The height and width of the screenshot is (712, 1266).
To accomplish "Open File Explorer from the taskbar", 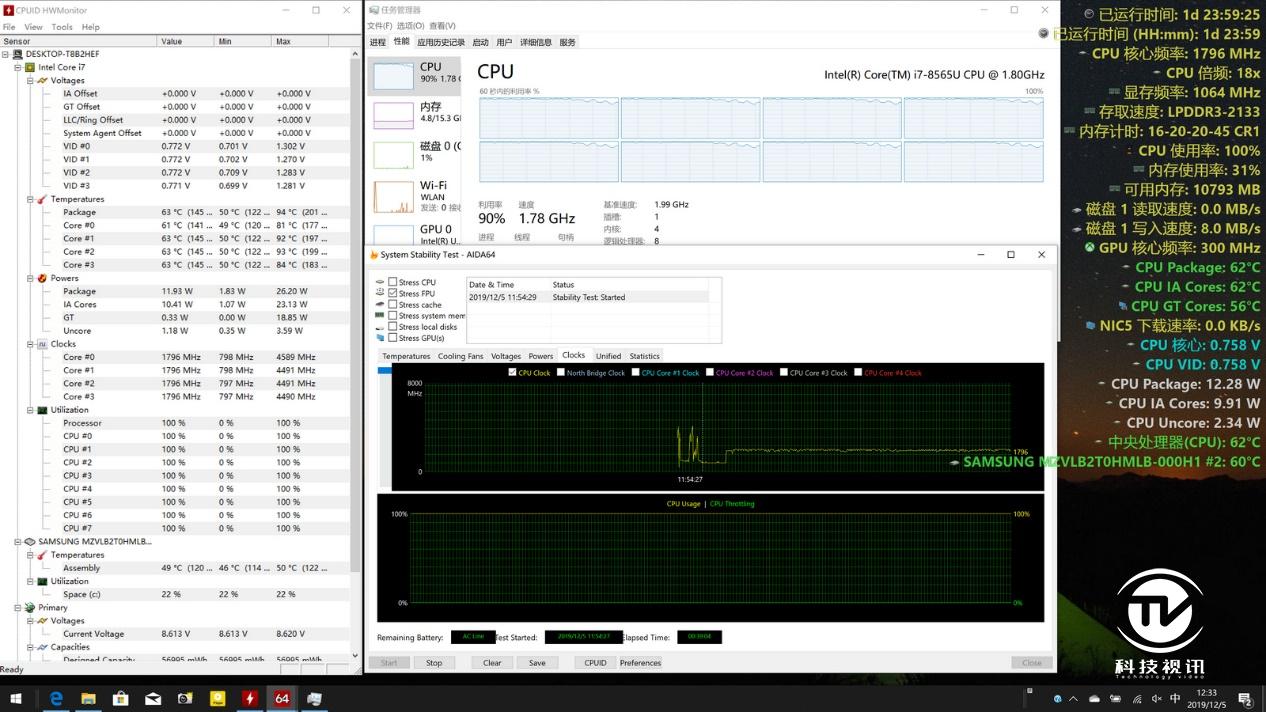I will pyautogui.click(x=88, y=698).
